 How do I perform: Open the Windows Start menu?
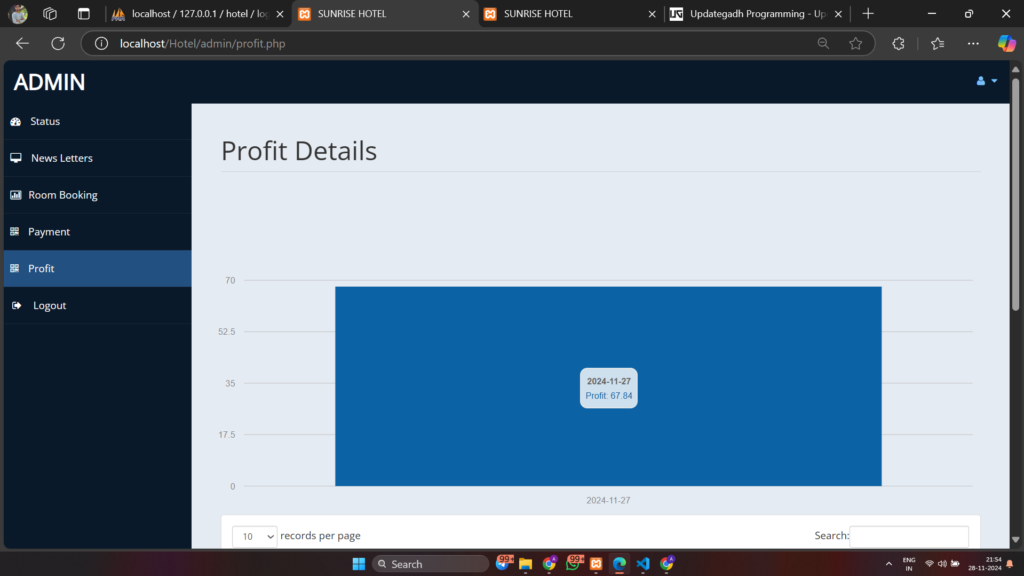359,564
